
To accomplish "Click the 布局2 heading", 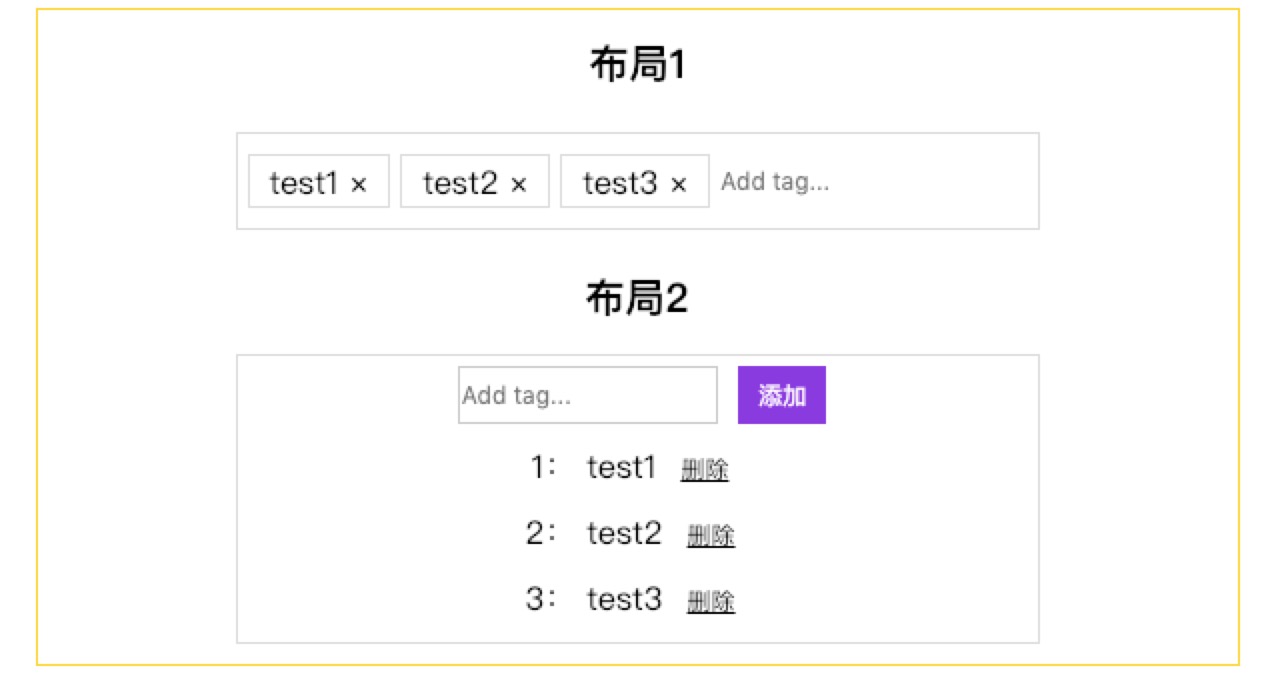I will tap(638, 299).
